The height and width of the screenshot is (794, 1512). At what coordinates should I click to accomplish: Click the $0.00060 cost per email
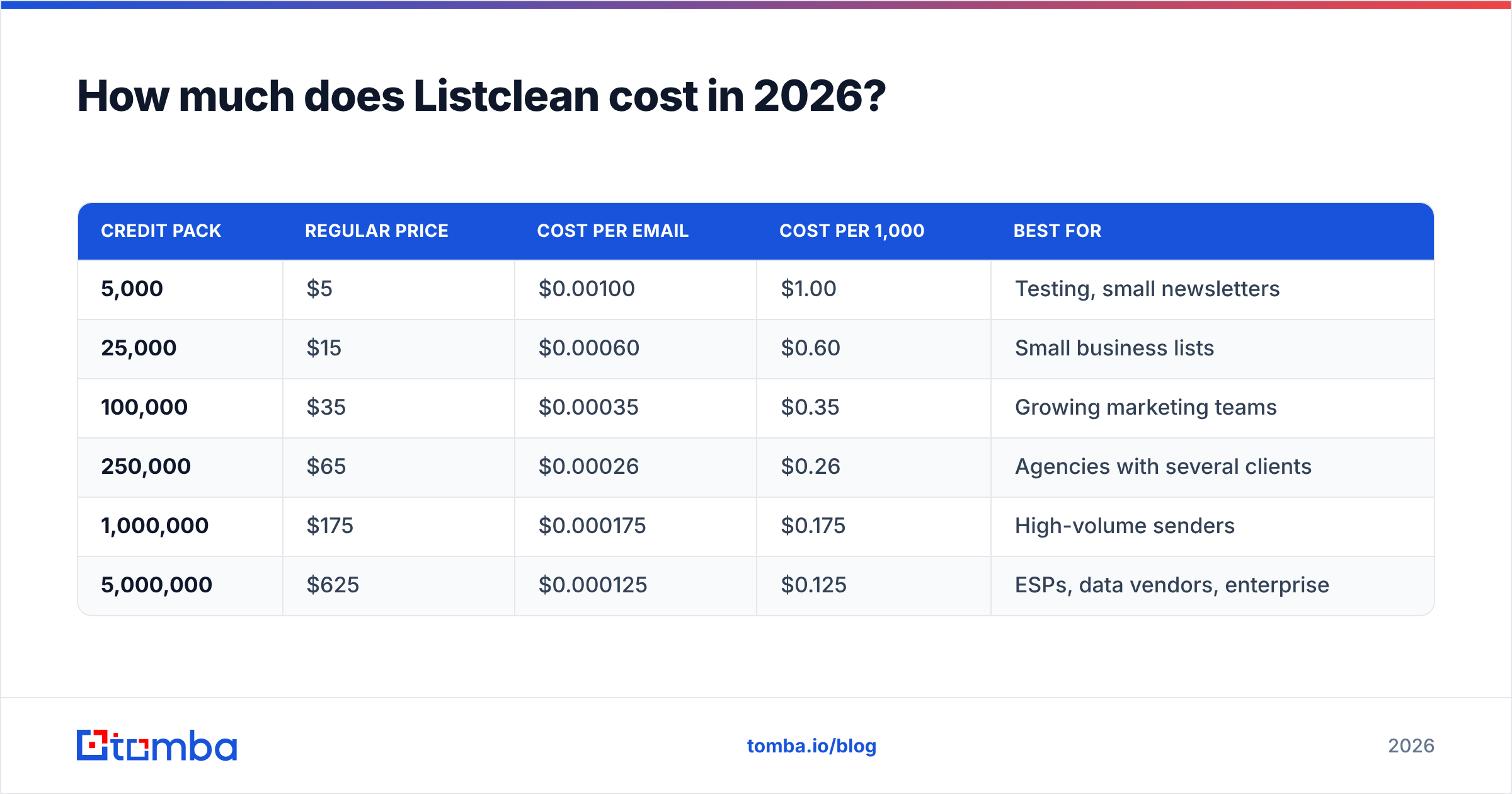(589, 348)
